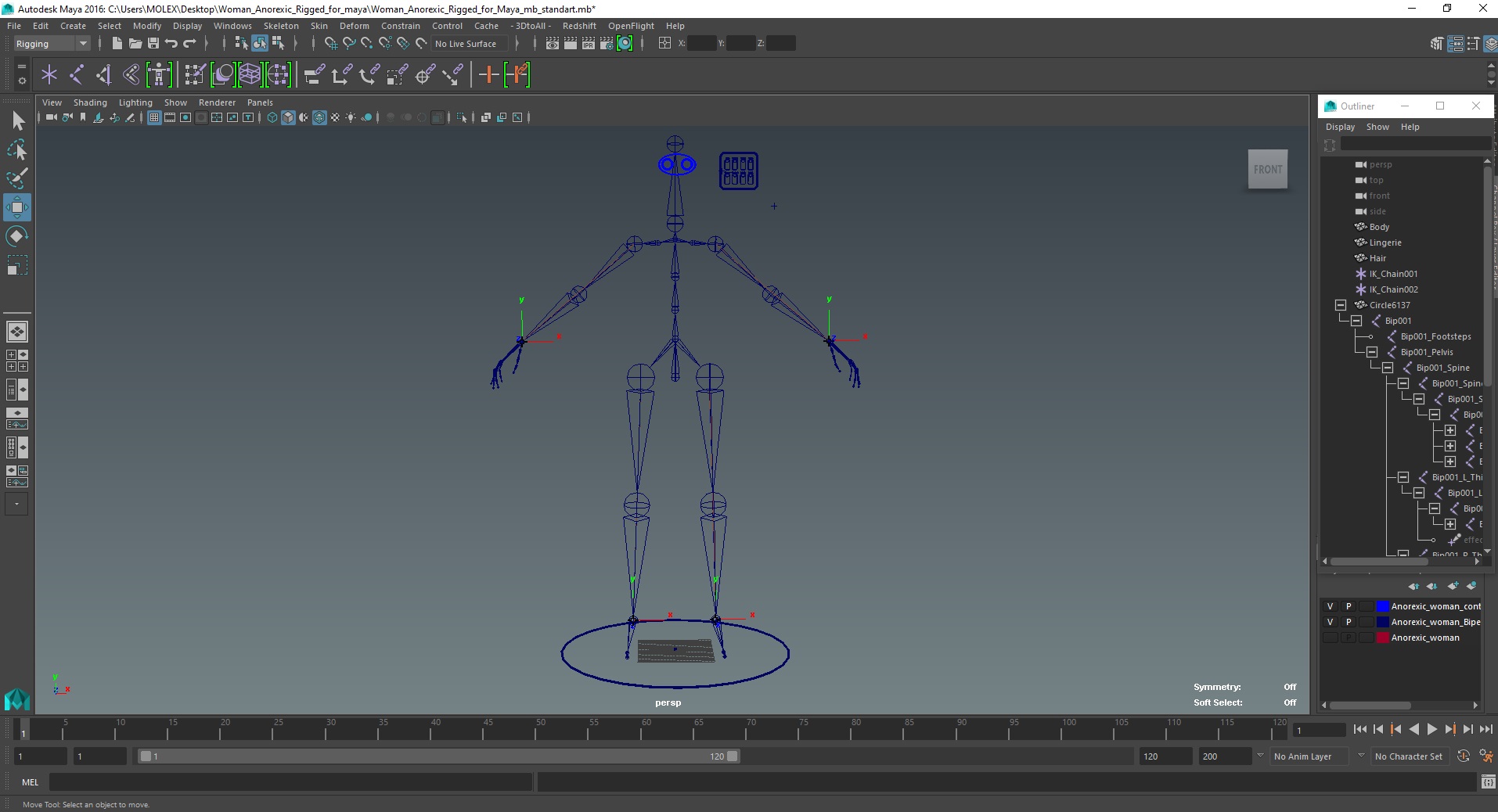Screen dimensions: 1498x812
Task: Open the Skin menu
Action: 319,26
